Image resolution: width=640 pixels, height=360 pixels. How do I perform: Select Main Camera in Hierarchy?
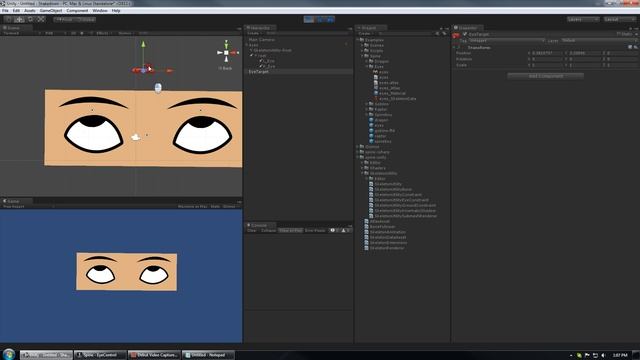click(x=262, y=40)
